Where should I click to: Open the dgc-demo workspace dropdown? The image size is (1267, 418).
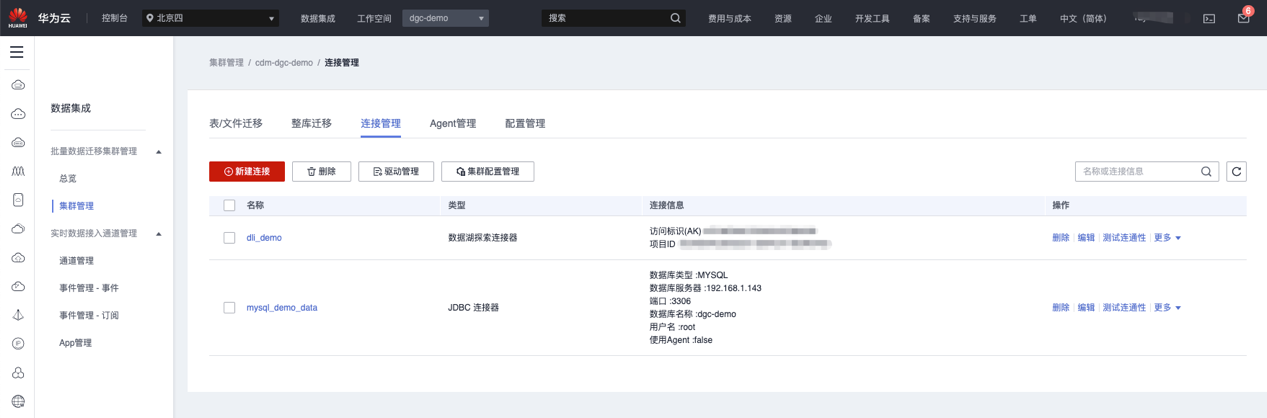(445, 18)
